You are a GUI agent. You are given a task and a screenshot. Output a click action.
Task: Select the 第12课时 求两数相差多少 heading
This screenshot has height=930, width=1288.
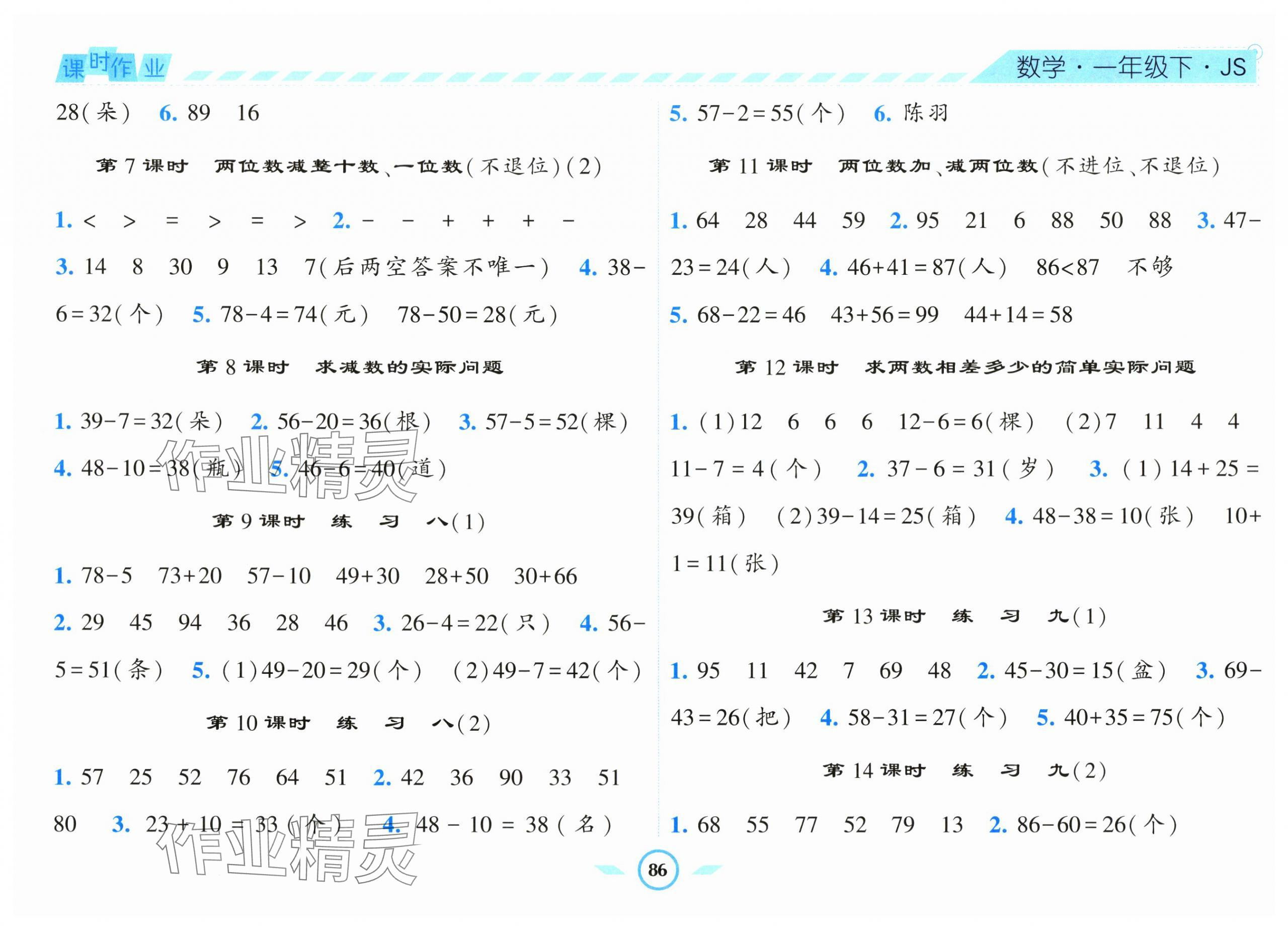tap(965, 367)
